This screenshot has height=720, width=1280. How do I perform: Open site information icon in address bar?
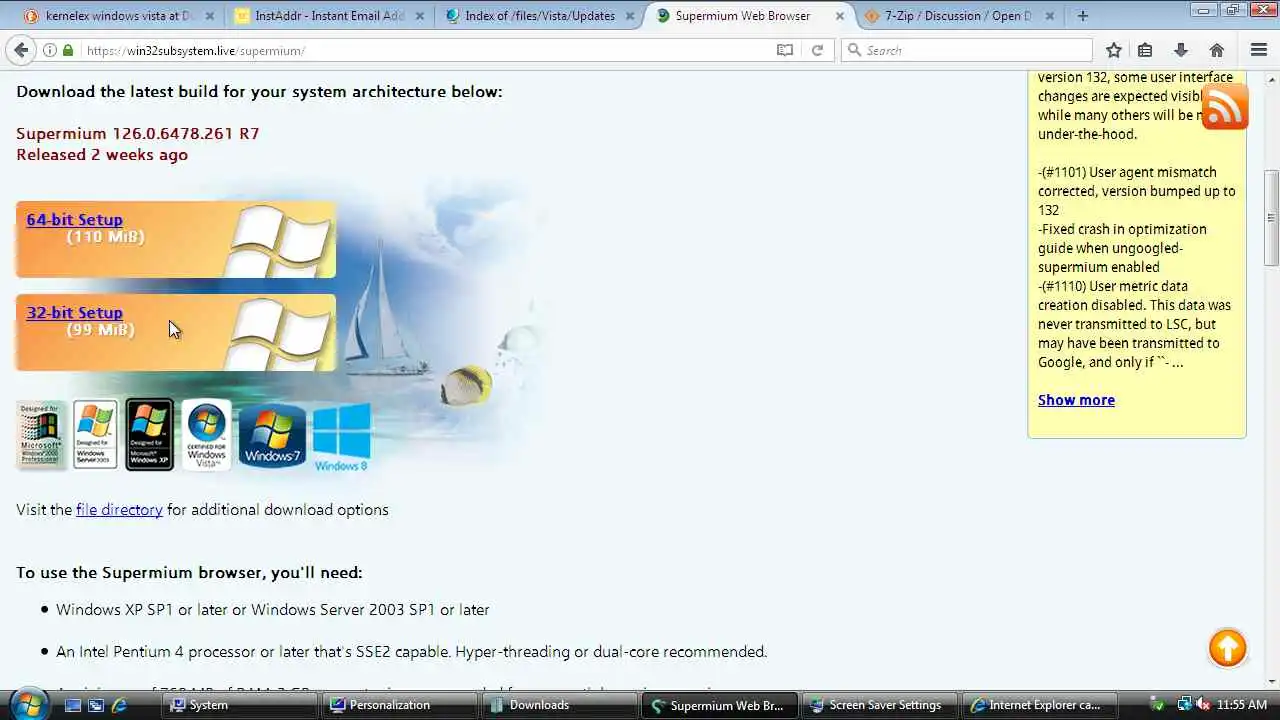50,50
